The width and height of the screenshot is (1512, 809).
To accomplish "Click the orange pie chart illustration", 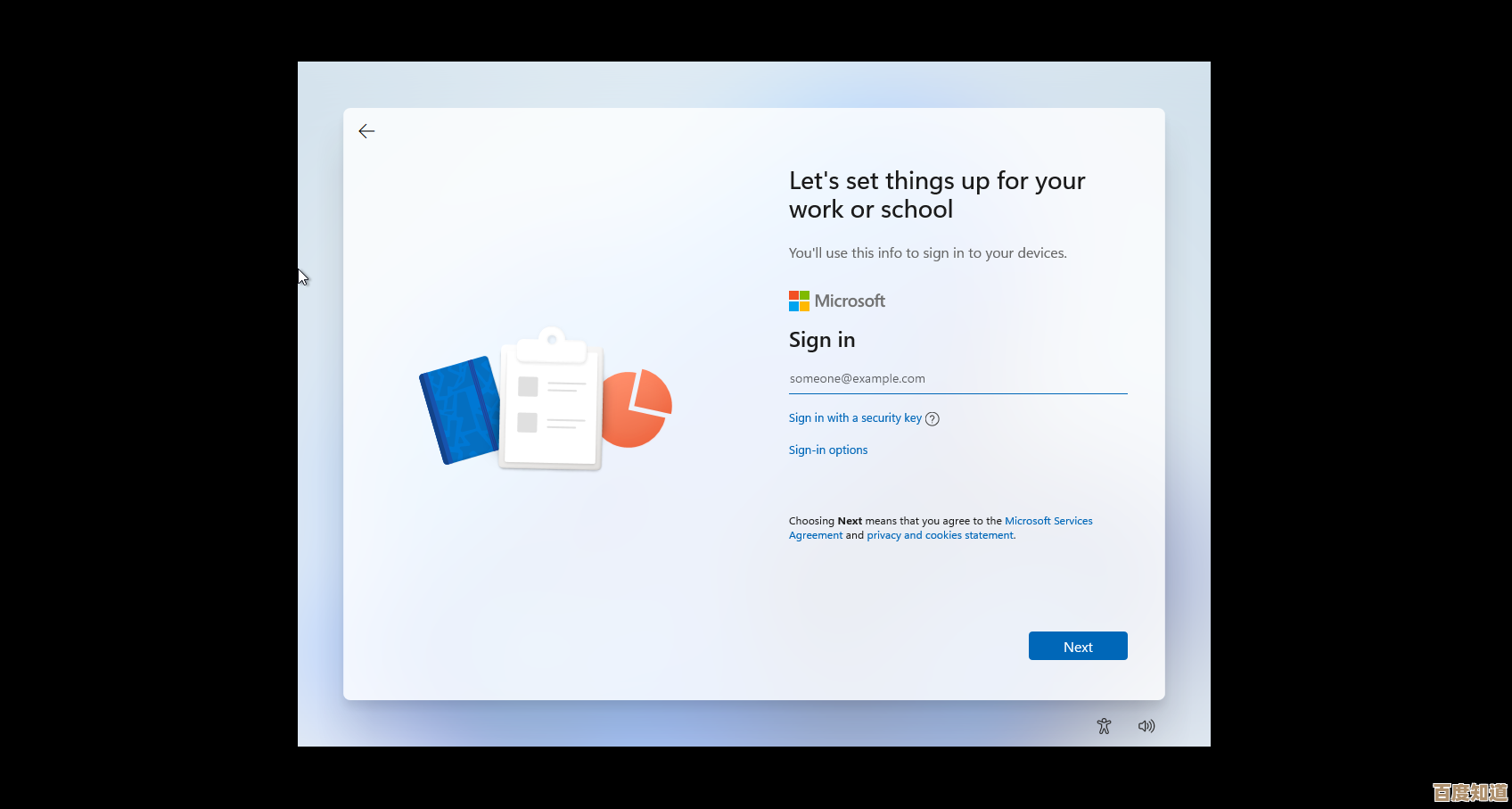I will click(637, 408).
